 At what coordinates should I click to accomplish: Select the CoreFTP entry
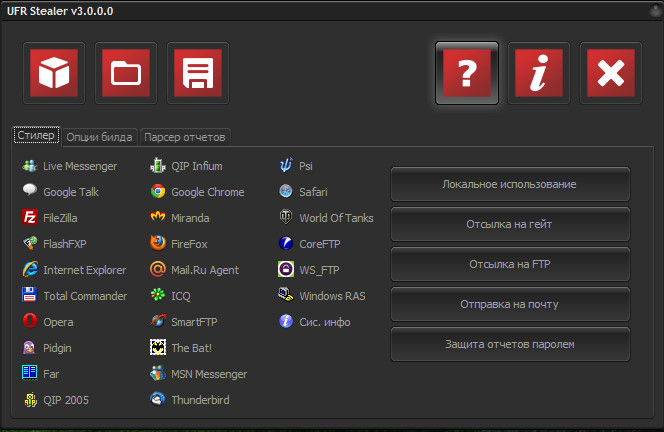click(x=309, y=244)
